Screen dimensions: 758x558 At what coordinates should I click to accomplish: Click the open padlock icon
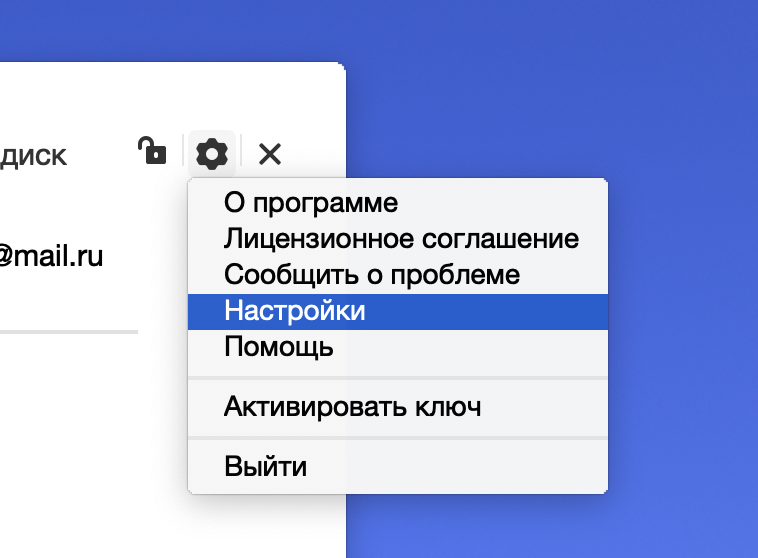152,151
